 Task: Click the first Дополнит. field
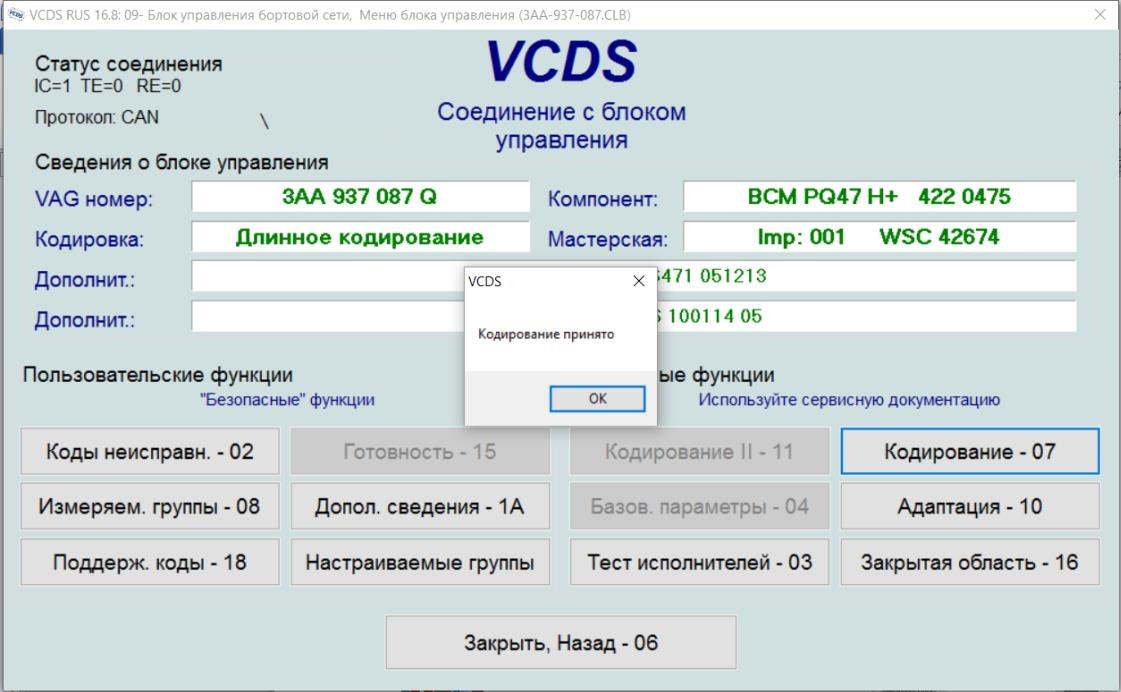[633, 276]
